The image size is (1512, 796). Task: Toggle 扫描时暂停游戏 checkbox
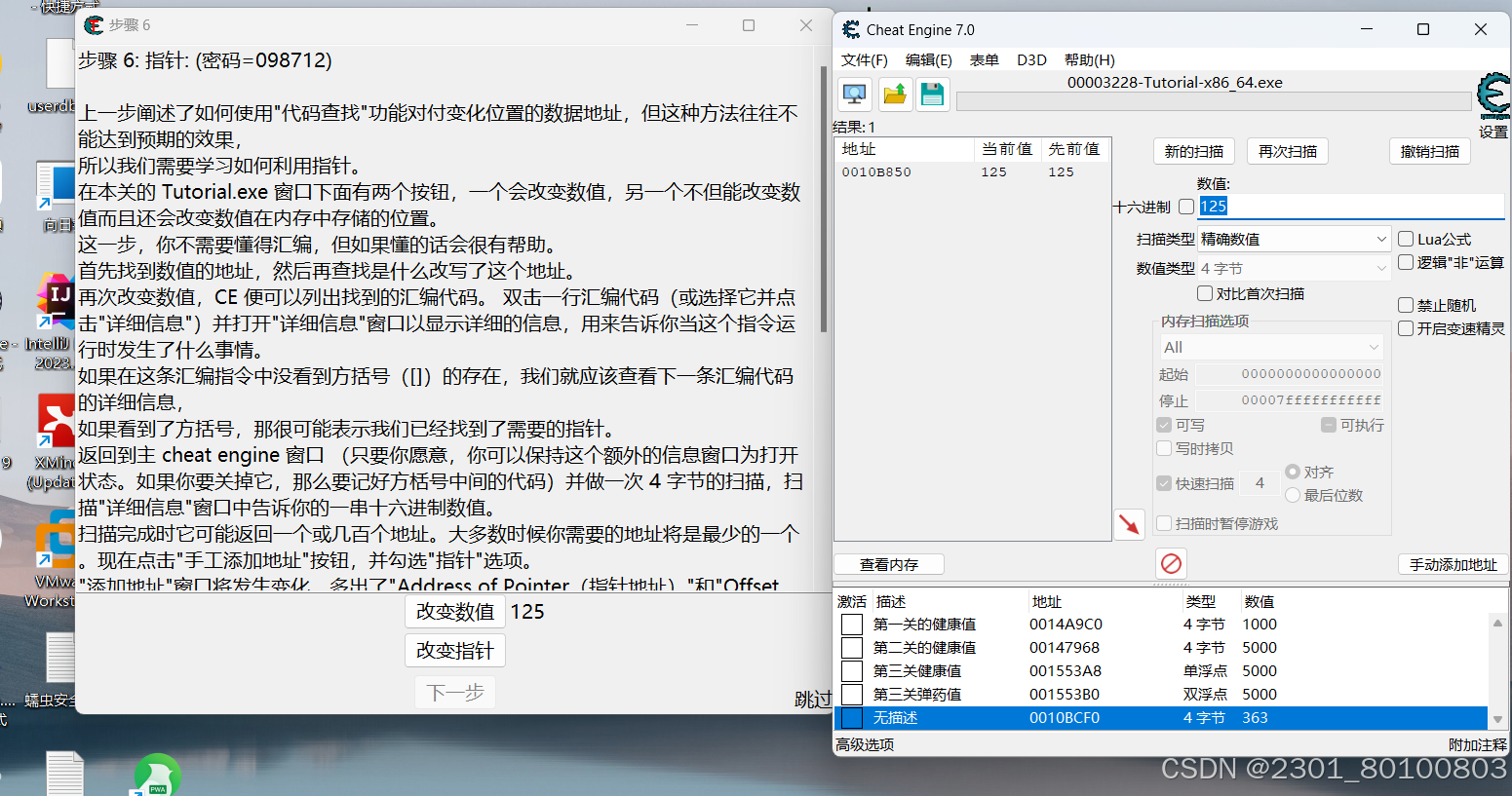pos(1164,523)
